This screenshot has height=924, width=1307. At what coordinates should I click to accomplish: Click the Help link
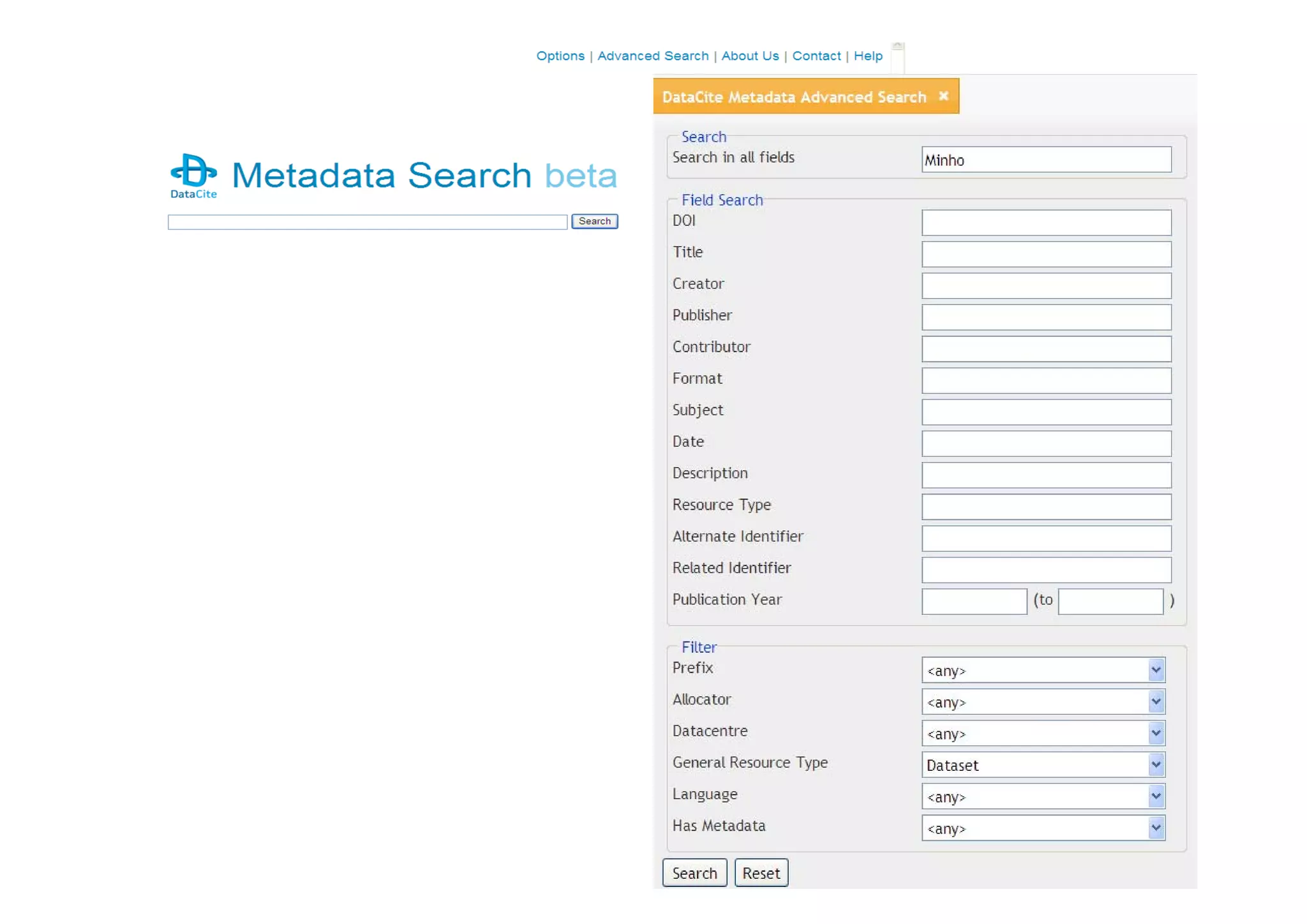click(868, 56)
